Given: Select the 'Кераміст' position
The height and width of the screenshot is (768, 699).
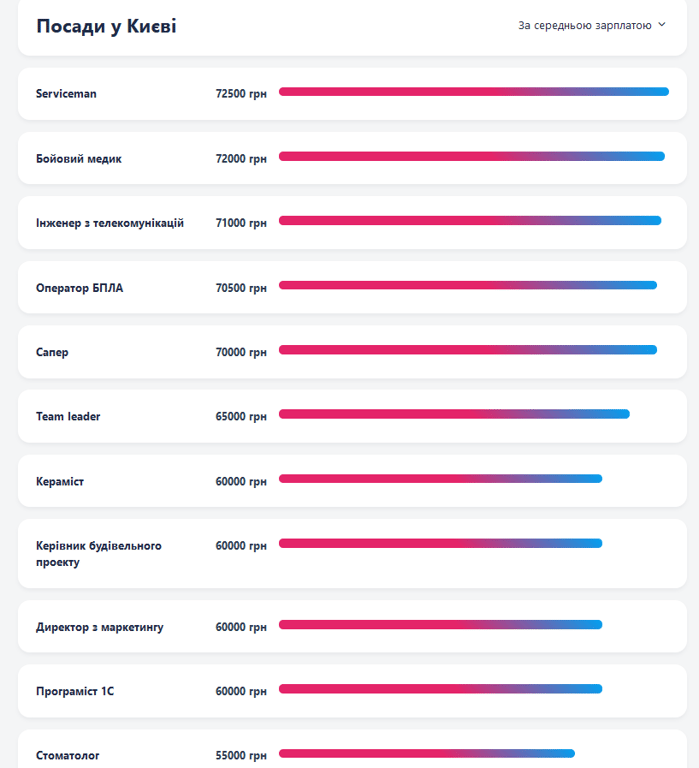Looking at the screenshot, I should 60,481.
